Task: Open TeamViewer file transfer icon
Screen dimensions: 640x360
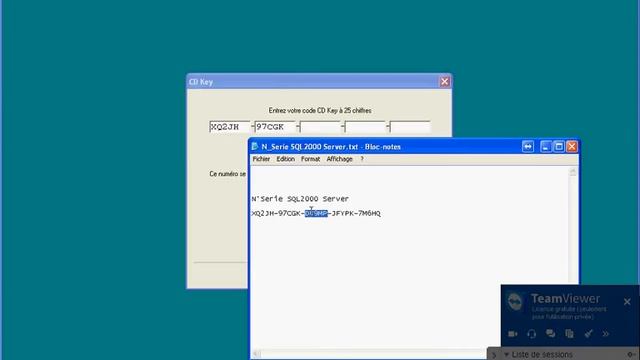Action: point(569,334)
